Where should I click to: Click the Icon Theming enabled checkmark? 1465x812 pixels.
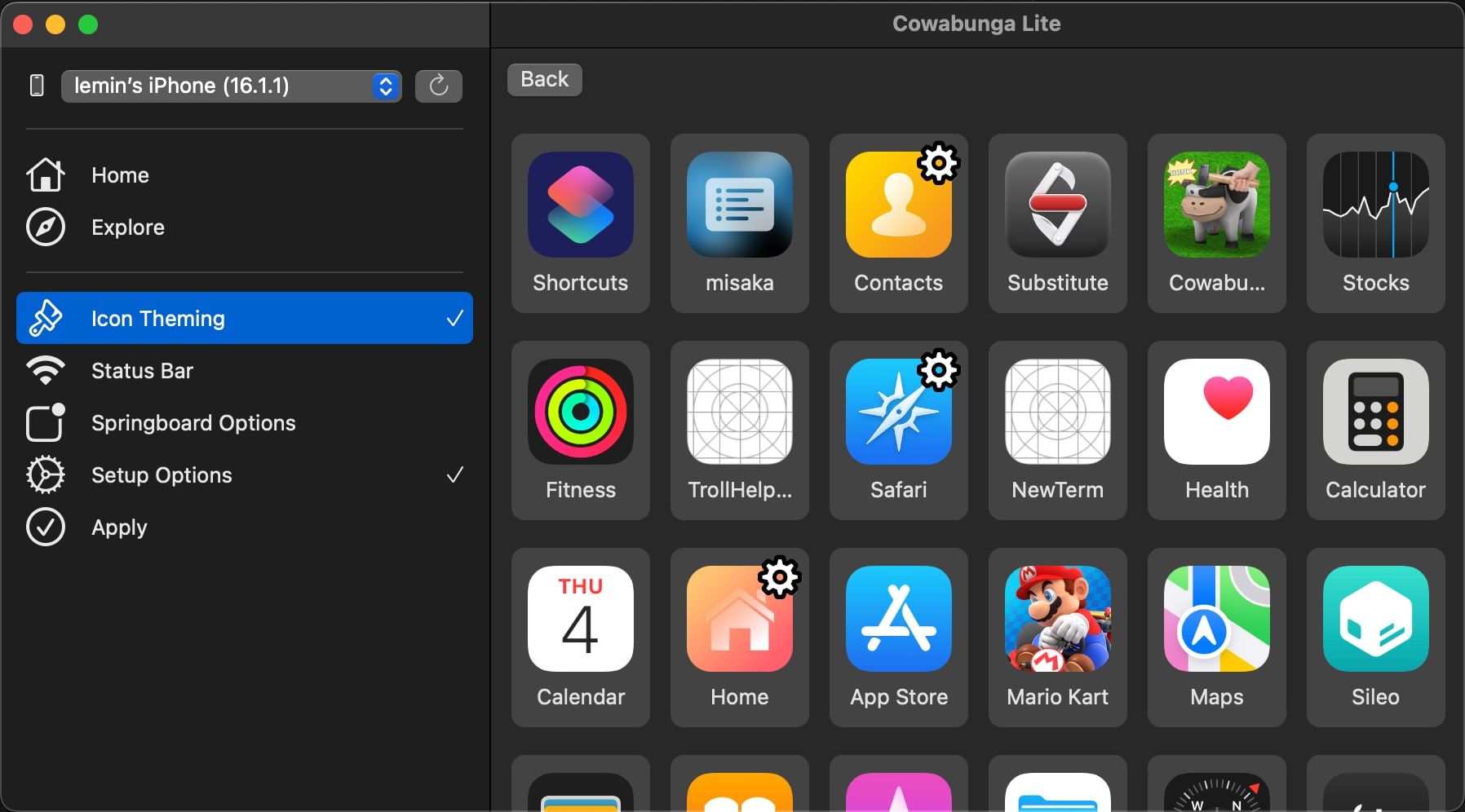[x=455, y=318]
